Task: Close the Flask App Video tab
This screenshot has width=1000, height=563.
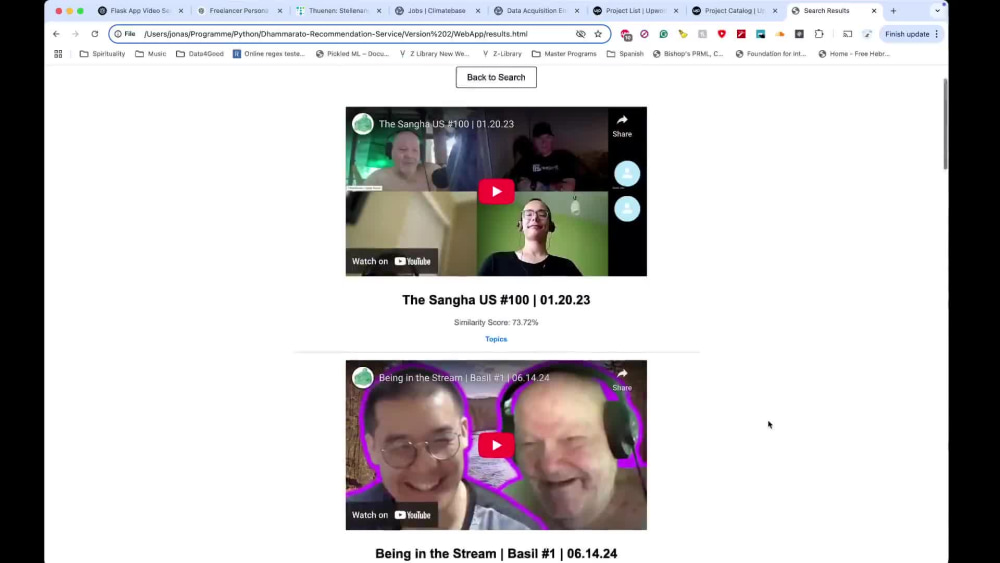Action: [x=180, y=11]
